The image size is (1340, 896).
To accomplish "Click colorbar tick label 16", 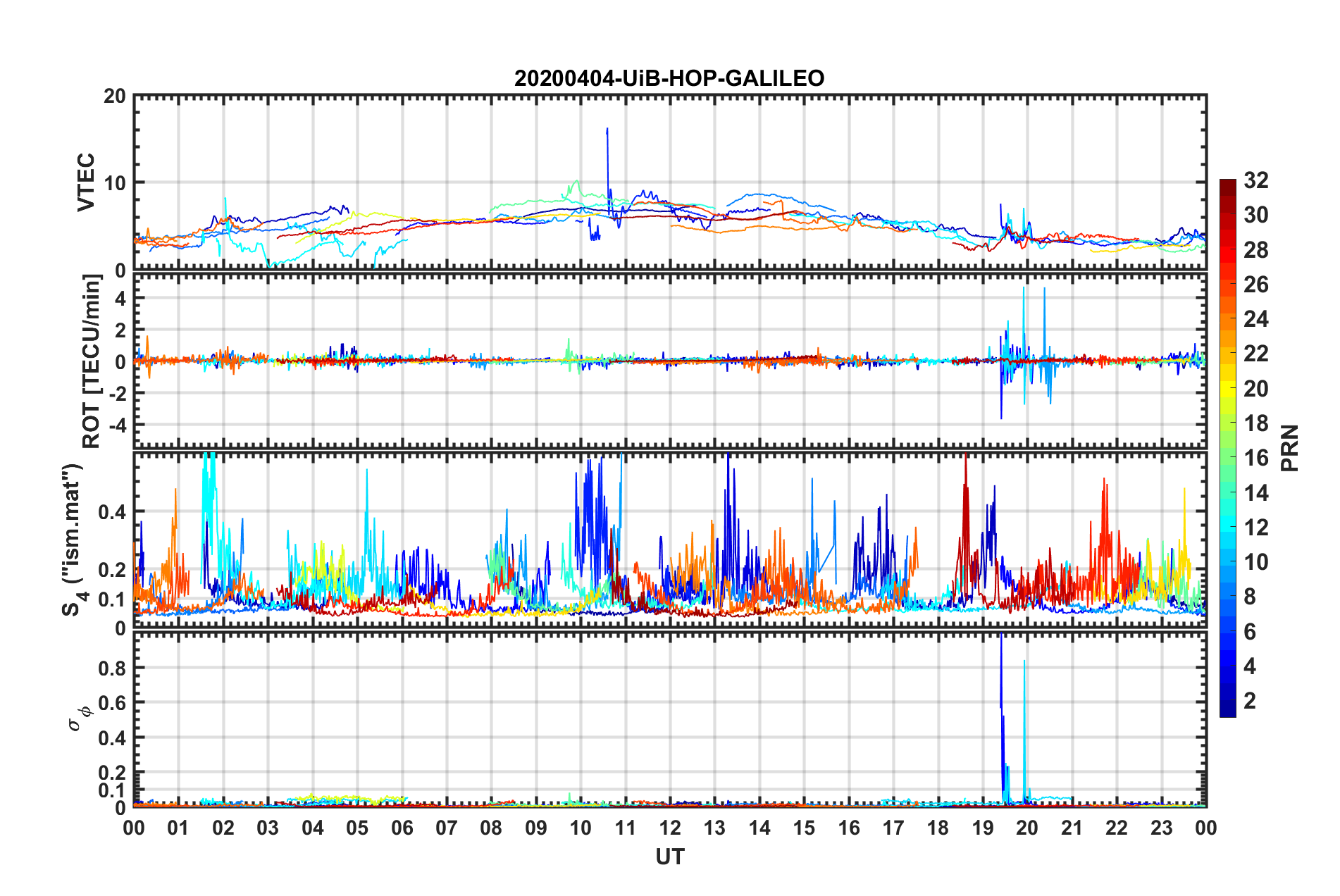I will pyautogui.click(x=1256, y=458).
